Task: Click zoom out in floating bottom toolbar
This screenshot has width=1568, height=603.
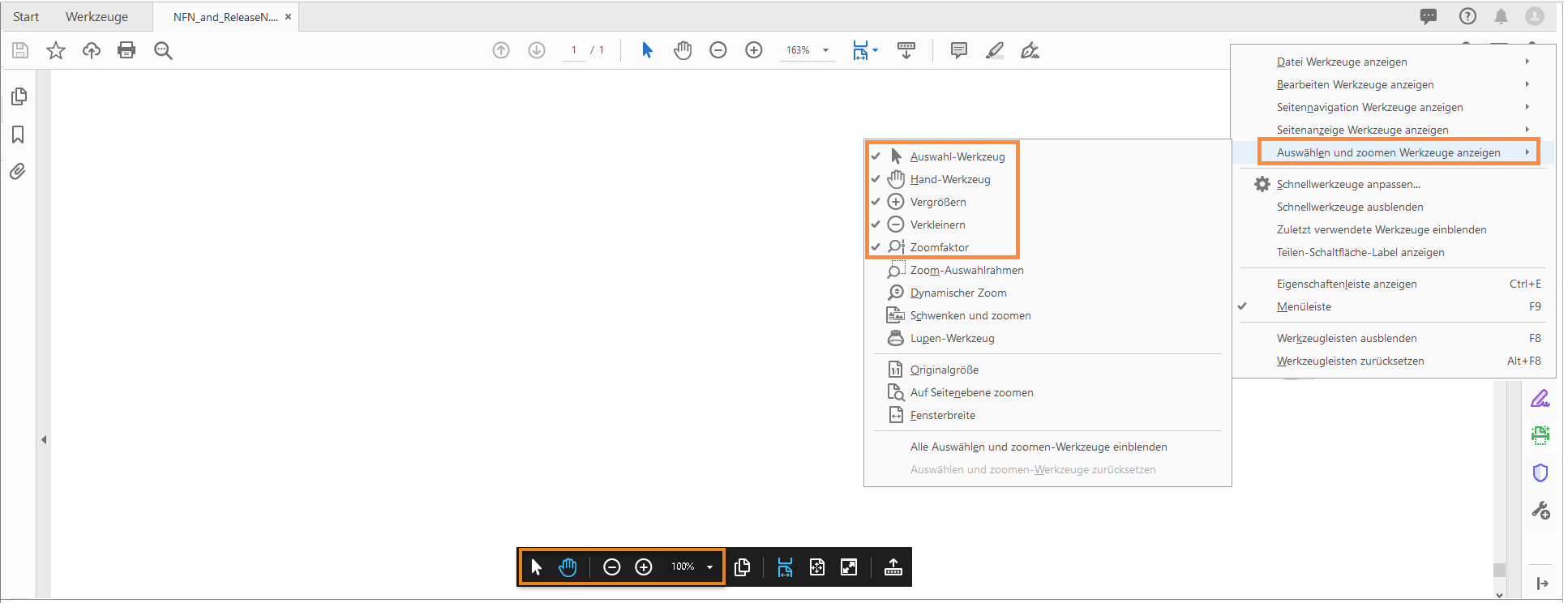Action: coord(612,567)
